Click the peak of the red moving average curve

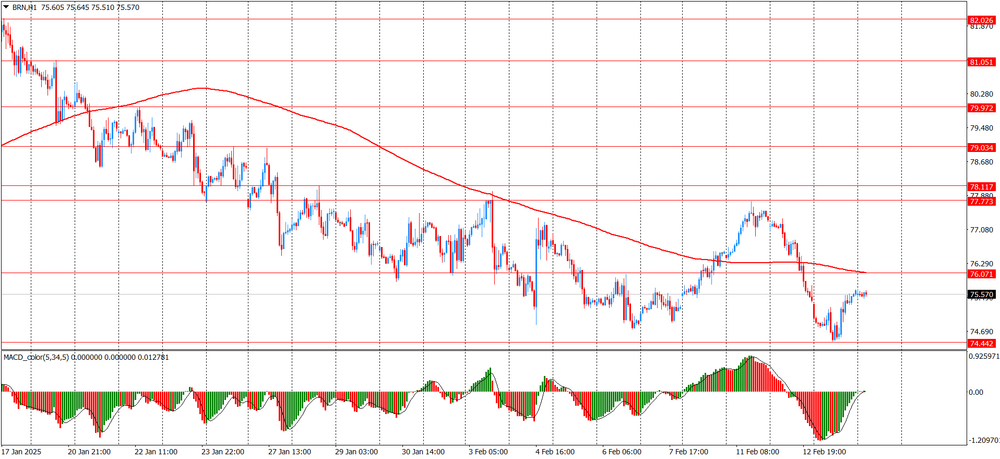click(203, 88)
